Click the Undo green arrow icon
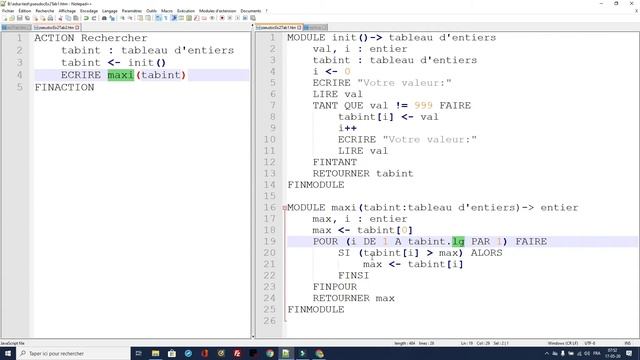This screenshot has width=640, height=360. 87,18
